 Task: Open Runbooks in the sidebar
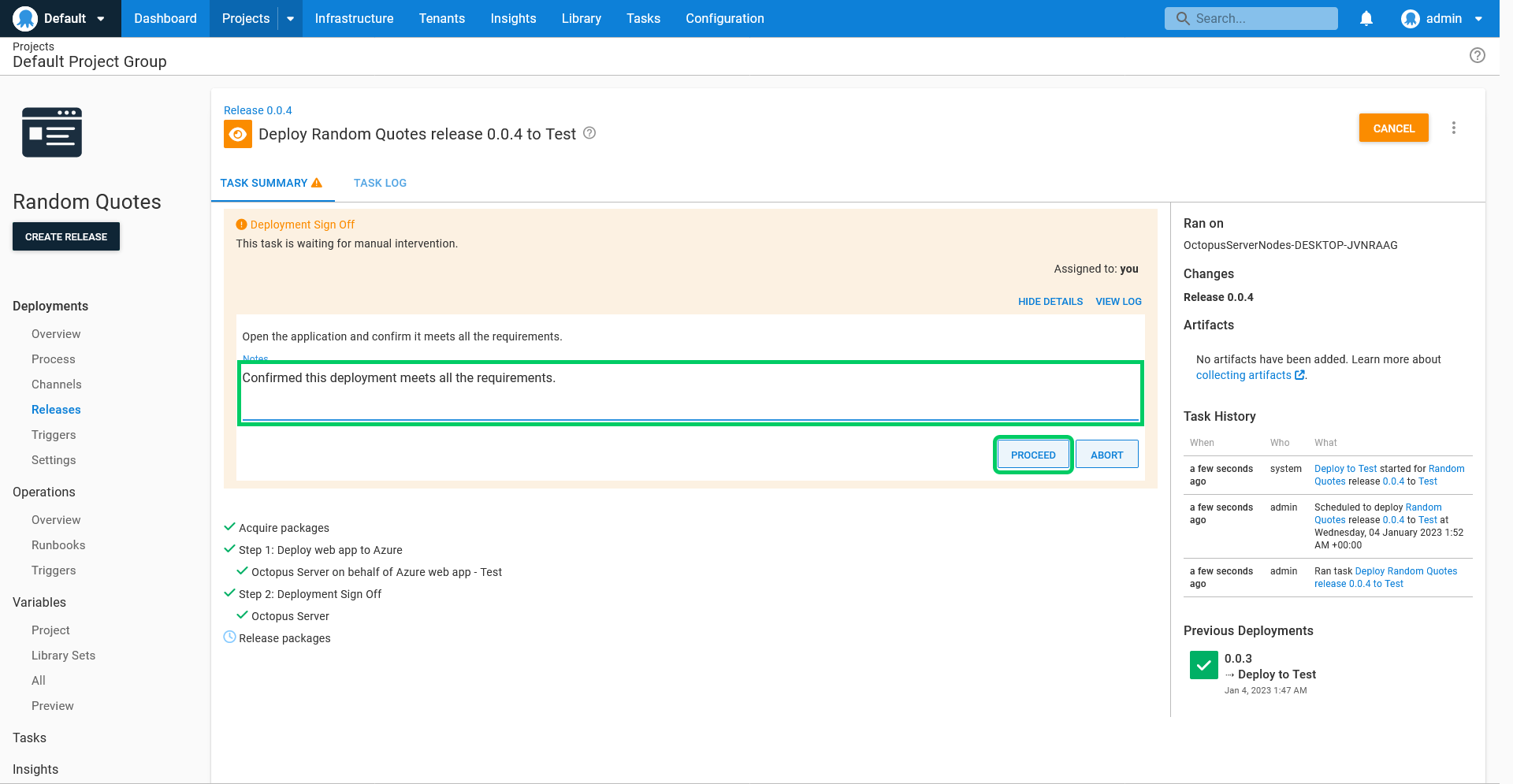tap(58, 545)
